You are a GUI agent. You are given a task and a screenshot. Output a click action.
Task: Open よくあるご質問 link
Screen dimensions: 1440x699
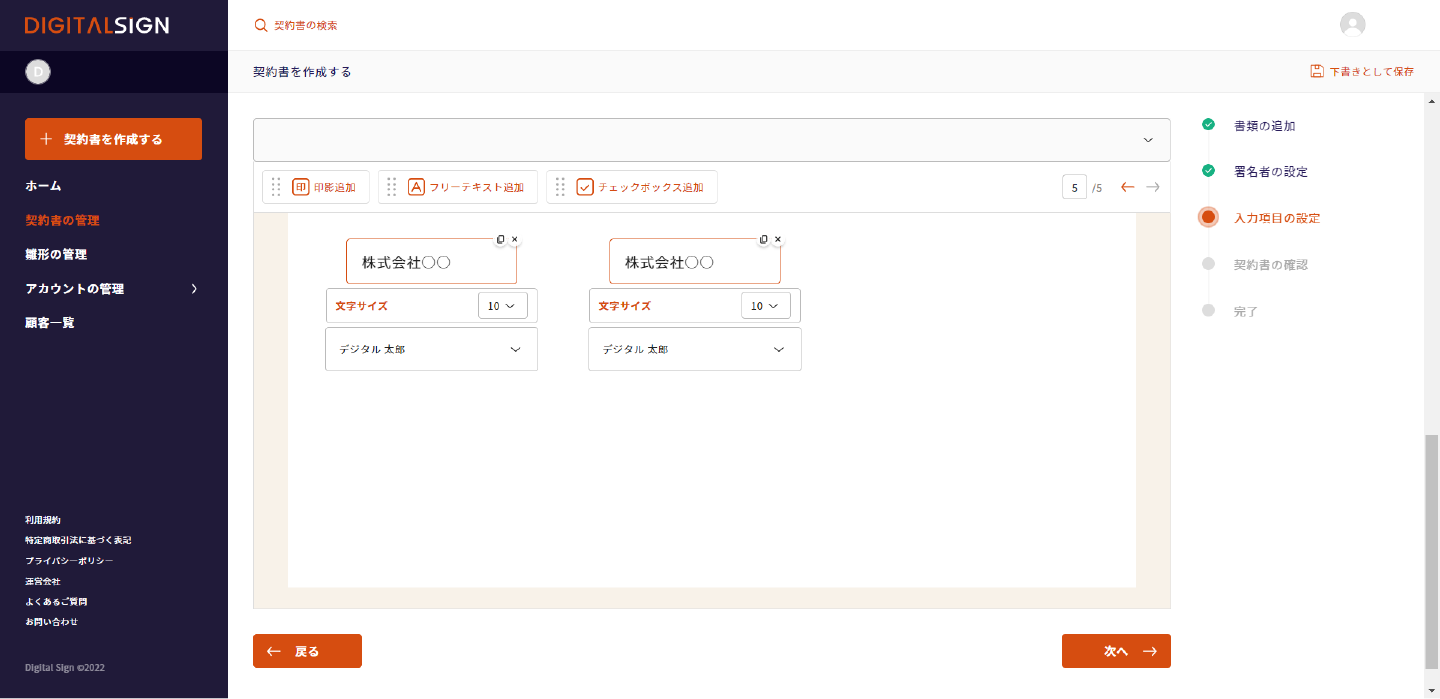pyautogui.click(x=56, y=602)
